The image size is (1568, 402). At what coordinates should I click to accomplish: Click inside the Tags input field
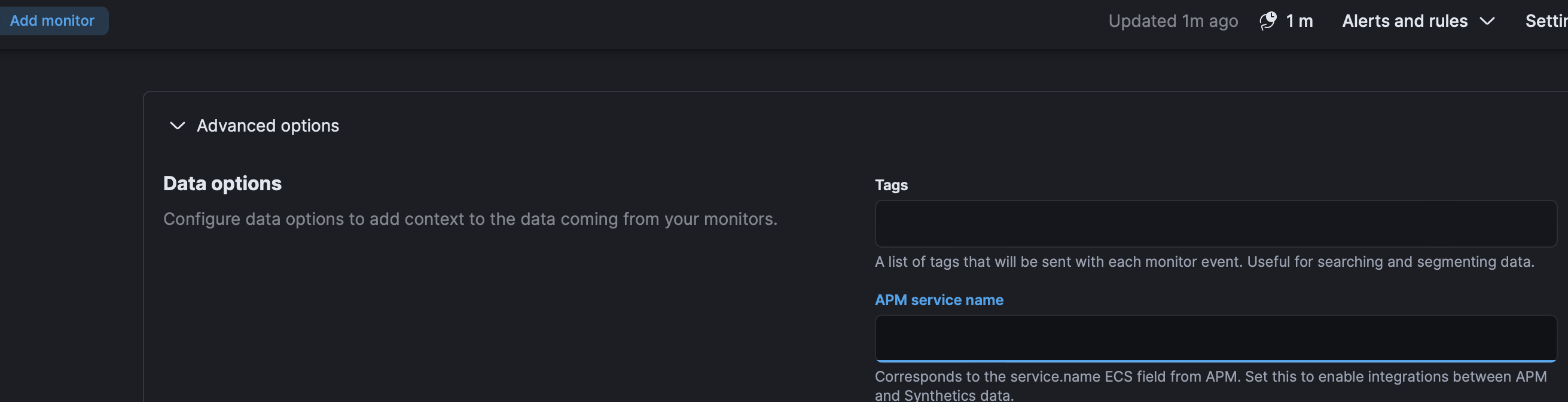coord(1215,224)
